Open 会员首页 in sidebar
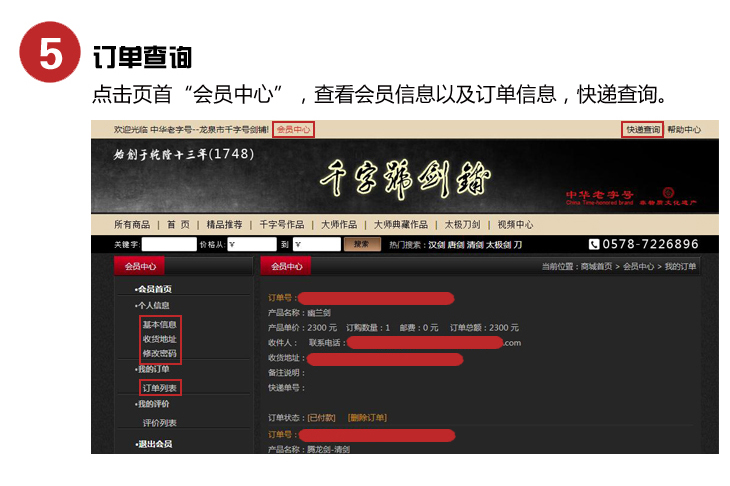 coord(154,289)
